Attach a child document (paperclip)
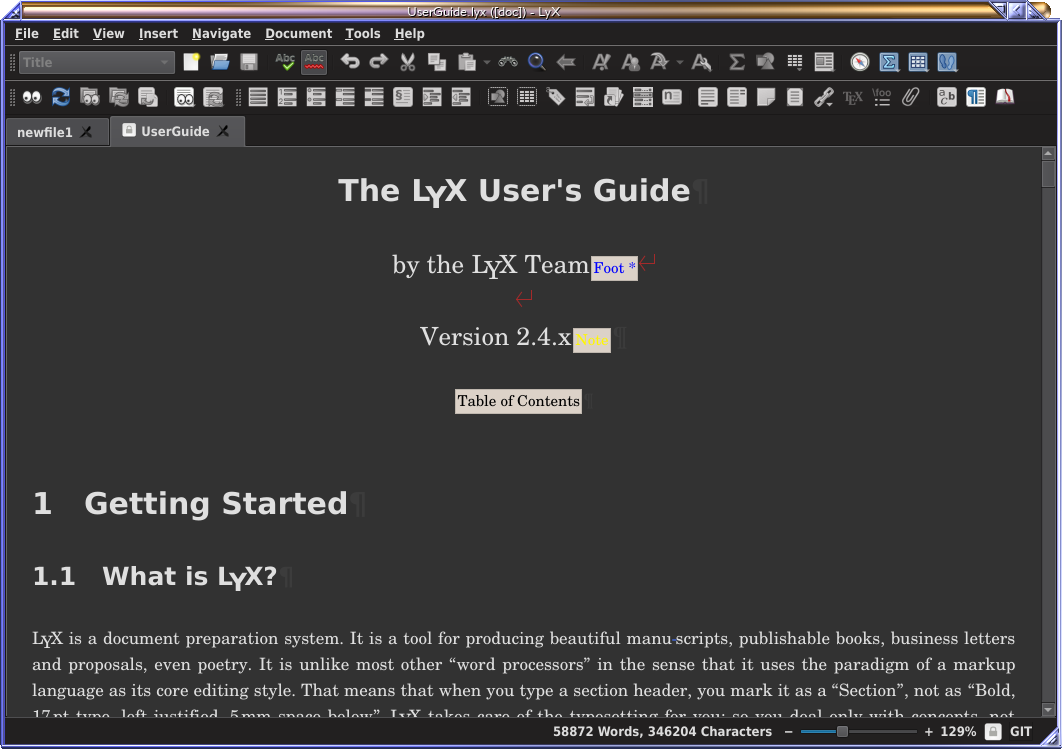Viewport: 1062px width, 749px height. click(x=911, y=97)
